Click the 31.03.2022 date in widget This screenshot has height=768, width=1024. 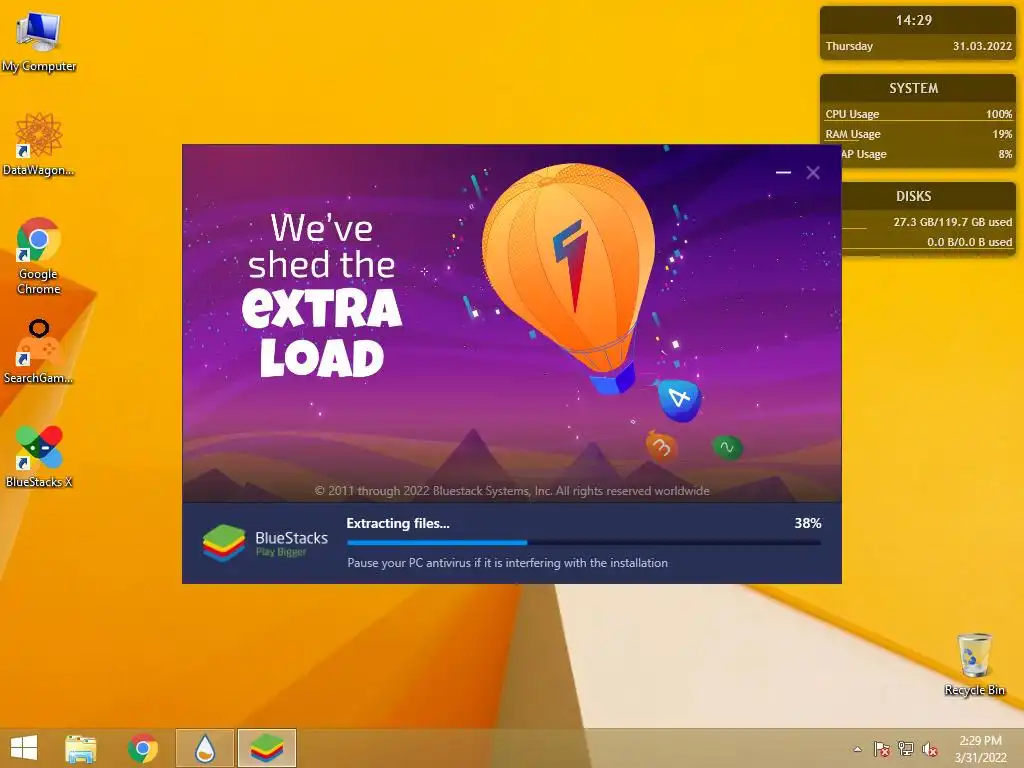pyautogui.click(x=982, y=46)
